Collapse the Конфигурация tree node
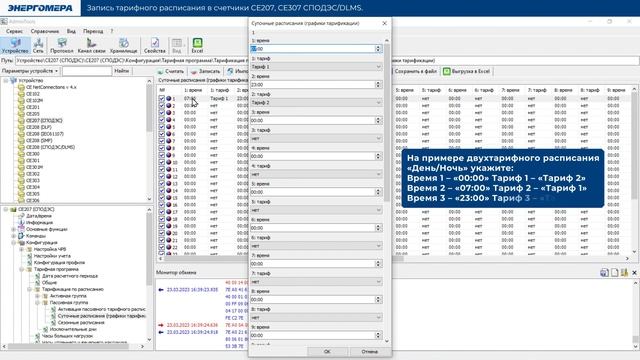The width and height of the screenshot is (640, 360). tap(14, 242)
